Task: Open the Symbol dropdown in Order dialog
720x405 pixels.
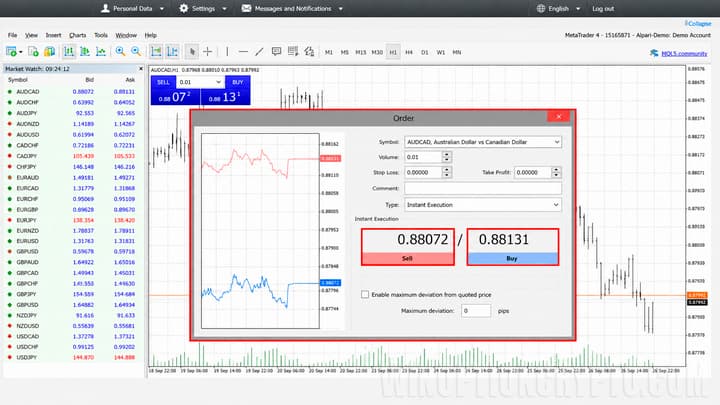Action: [483, 142]
